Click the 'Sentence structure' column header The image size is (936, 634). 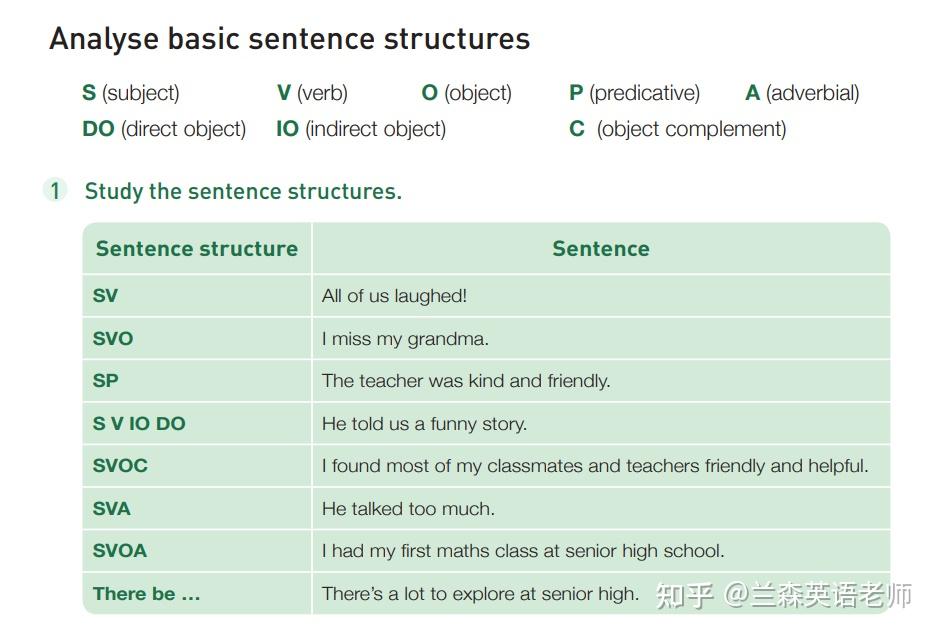click(197, 249)
